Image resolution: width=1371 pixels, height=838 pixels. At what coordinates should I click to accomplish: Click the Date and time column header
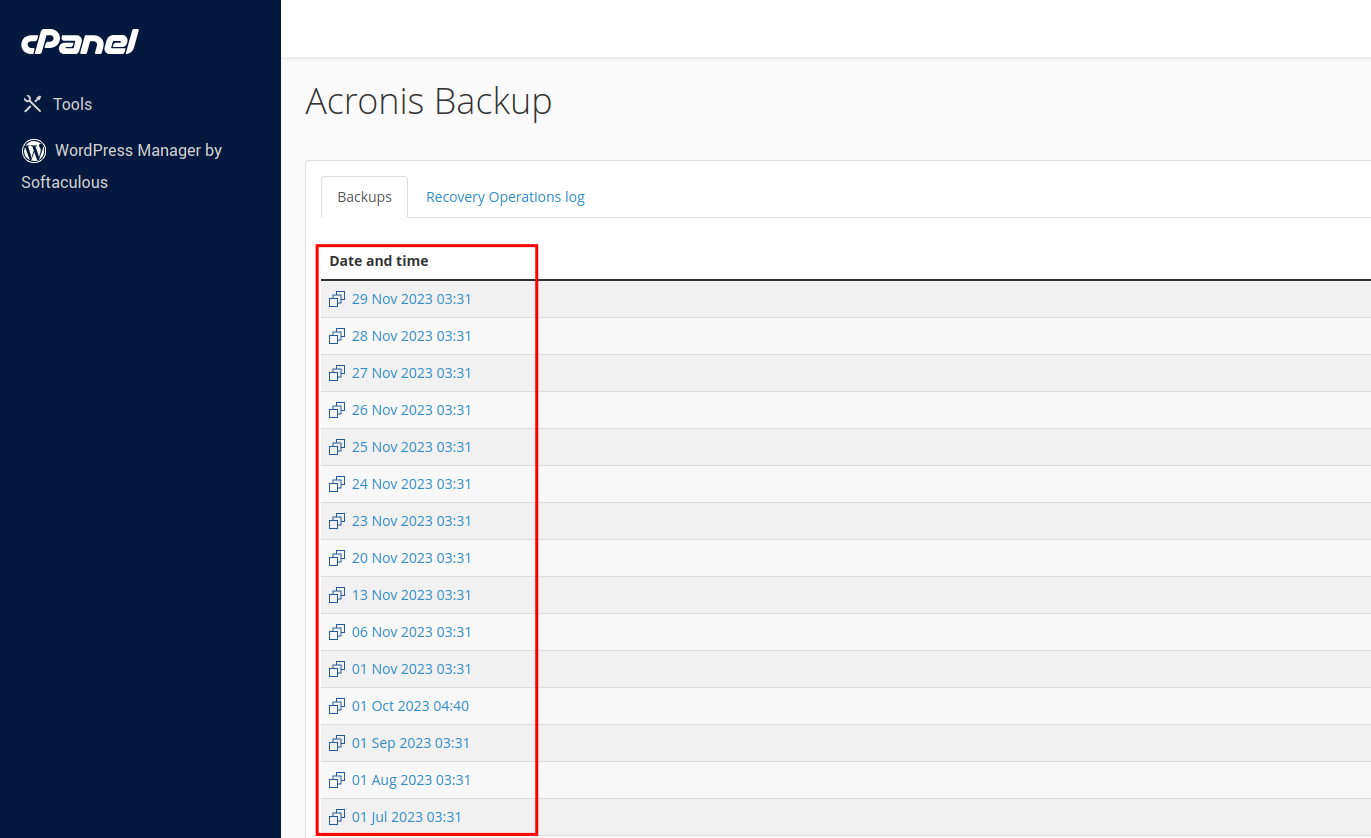click(x=378, y=261)
